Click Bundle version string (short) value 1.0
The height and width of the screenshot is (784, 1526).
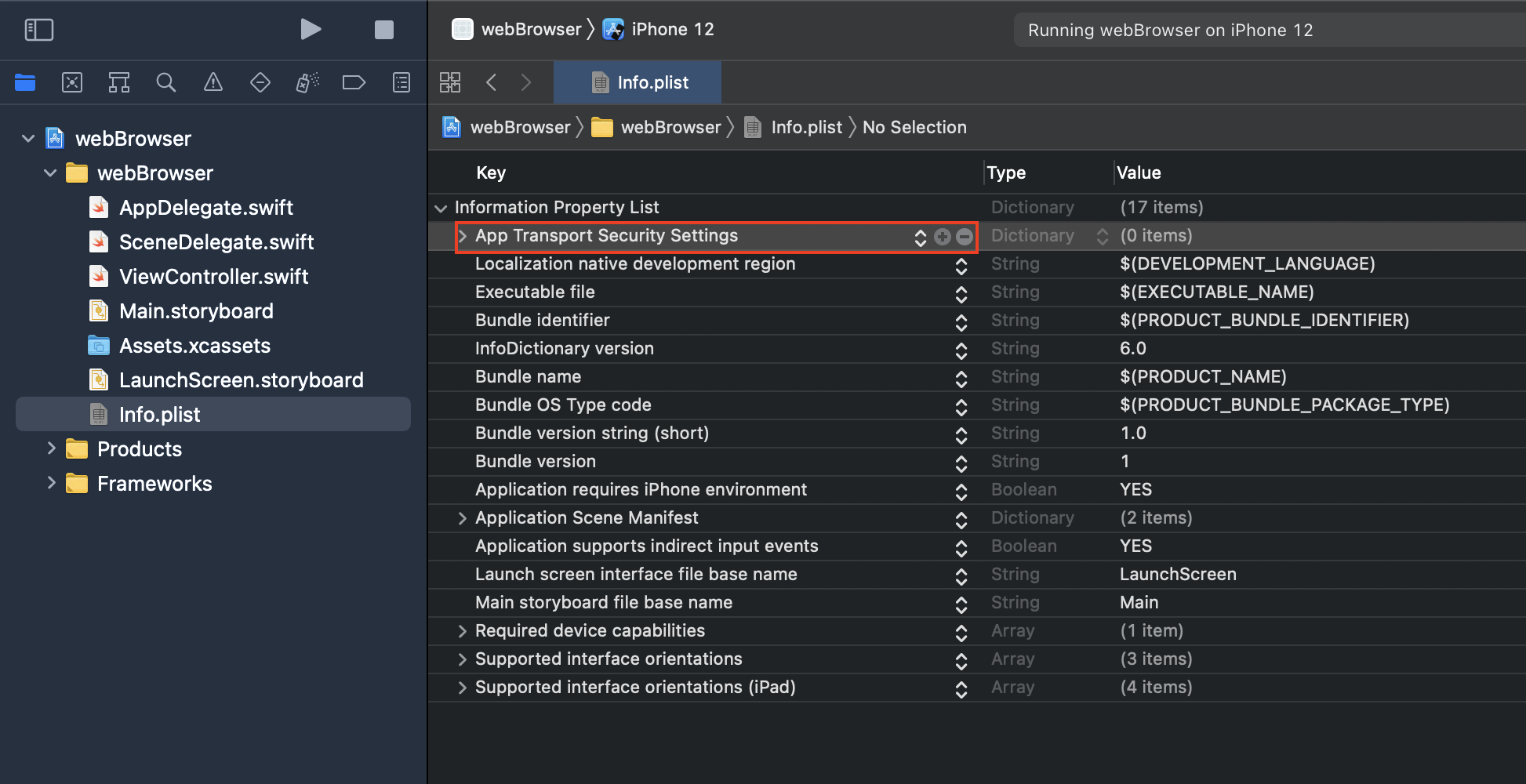pyautogui.click(x=1133, y=433)
